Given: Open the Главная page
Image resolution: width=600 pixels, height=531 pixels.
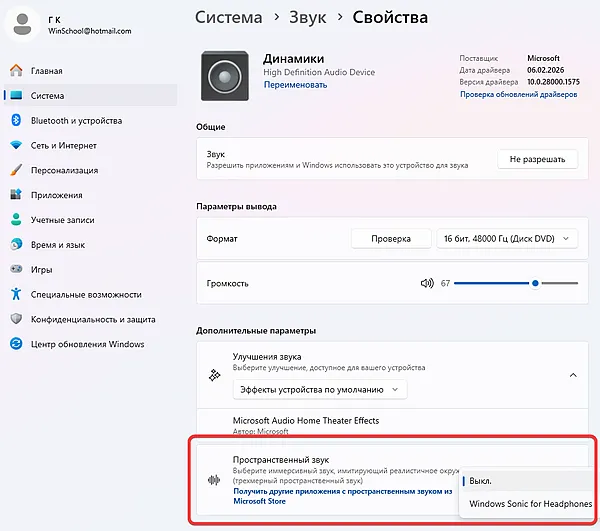Looking at the screenshot, I should 91,70.
